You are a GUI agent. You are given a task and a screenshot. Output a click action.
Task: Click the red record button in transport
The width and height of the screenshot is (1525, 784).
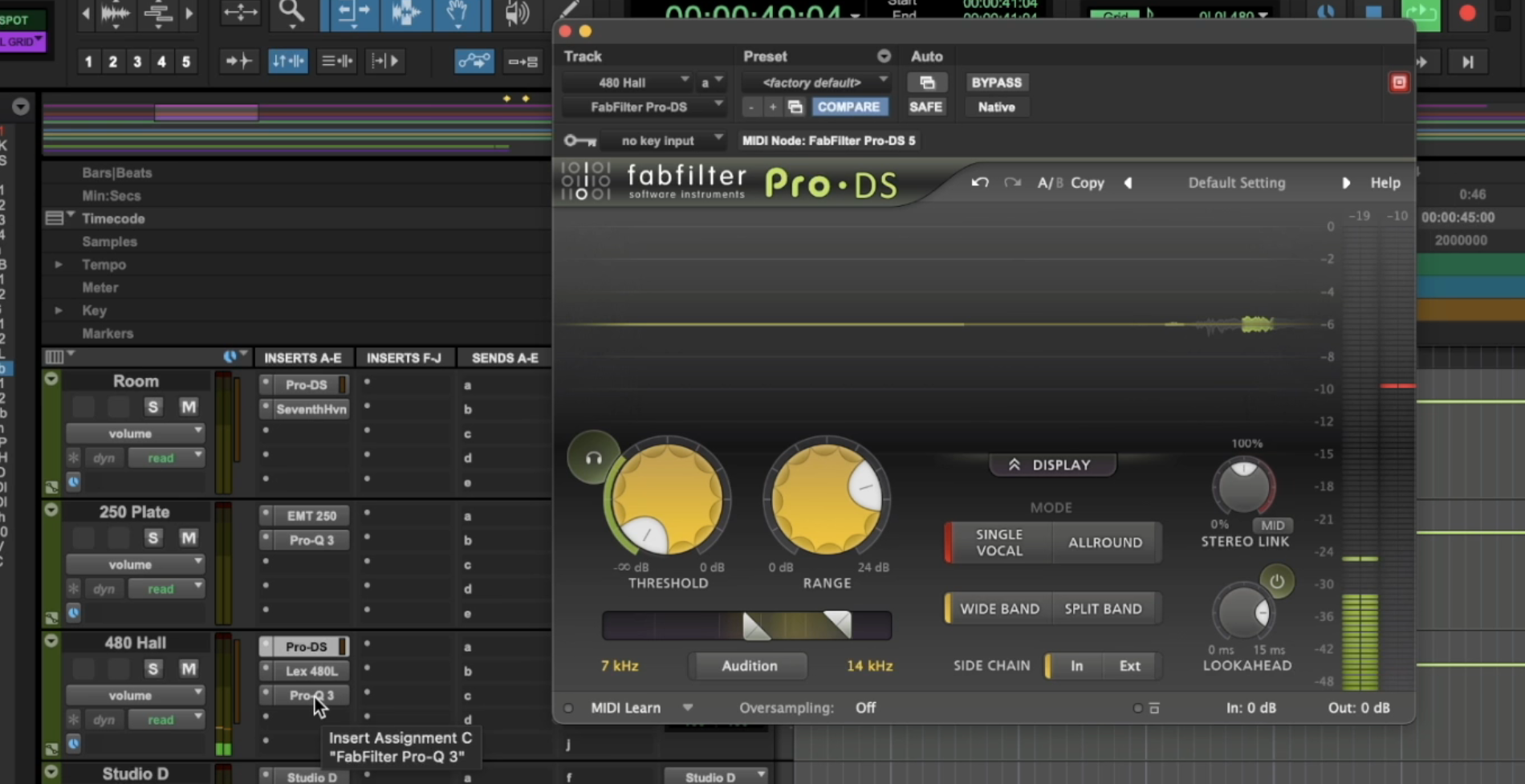1467,14
